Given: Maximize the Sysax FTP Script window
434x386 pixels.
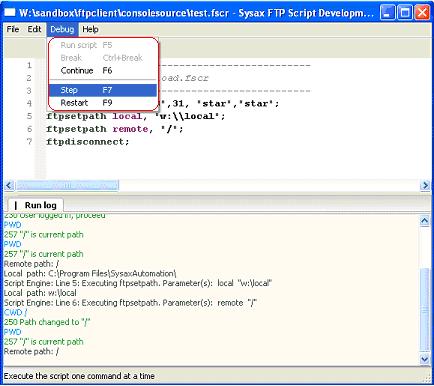Looking at the screenshot, I should pyautogui.click(x=405, y=13).
